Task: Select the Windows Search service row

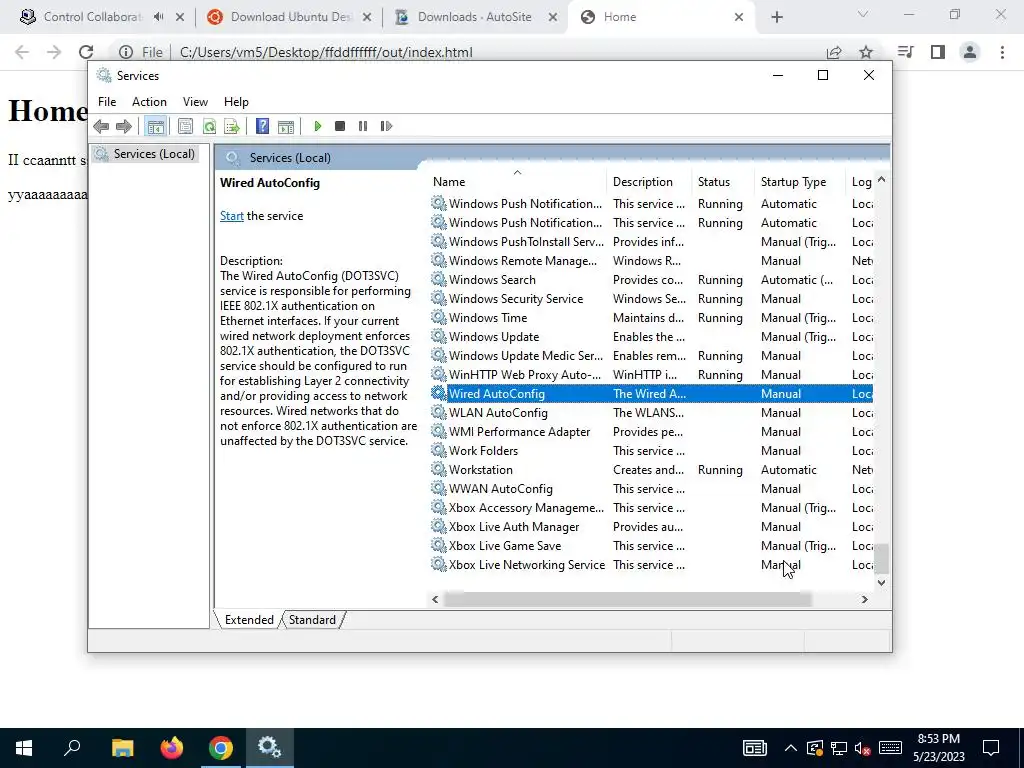Action: coord(651,280)
